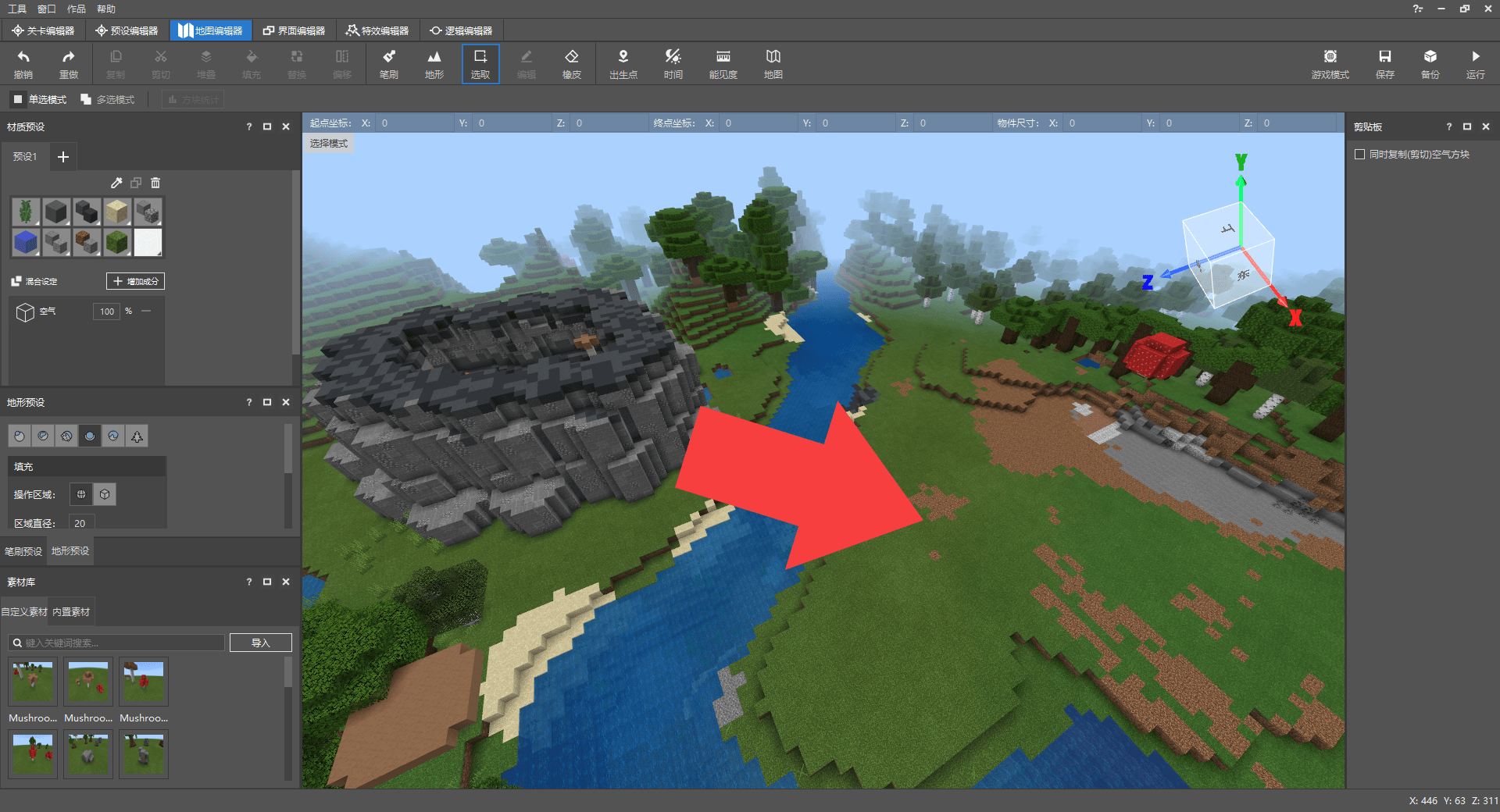The image size is (1500, 812).
Task: Click Y axis on orientation gizmo
Action: [1241, 162]
